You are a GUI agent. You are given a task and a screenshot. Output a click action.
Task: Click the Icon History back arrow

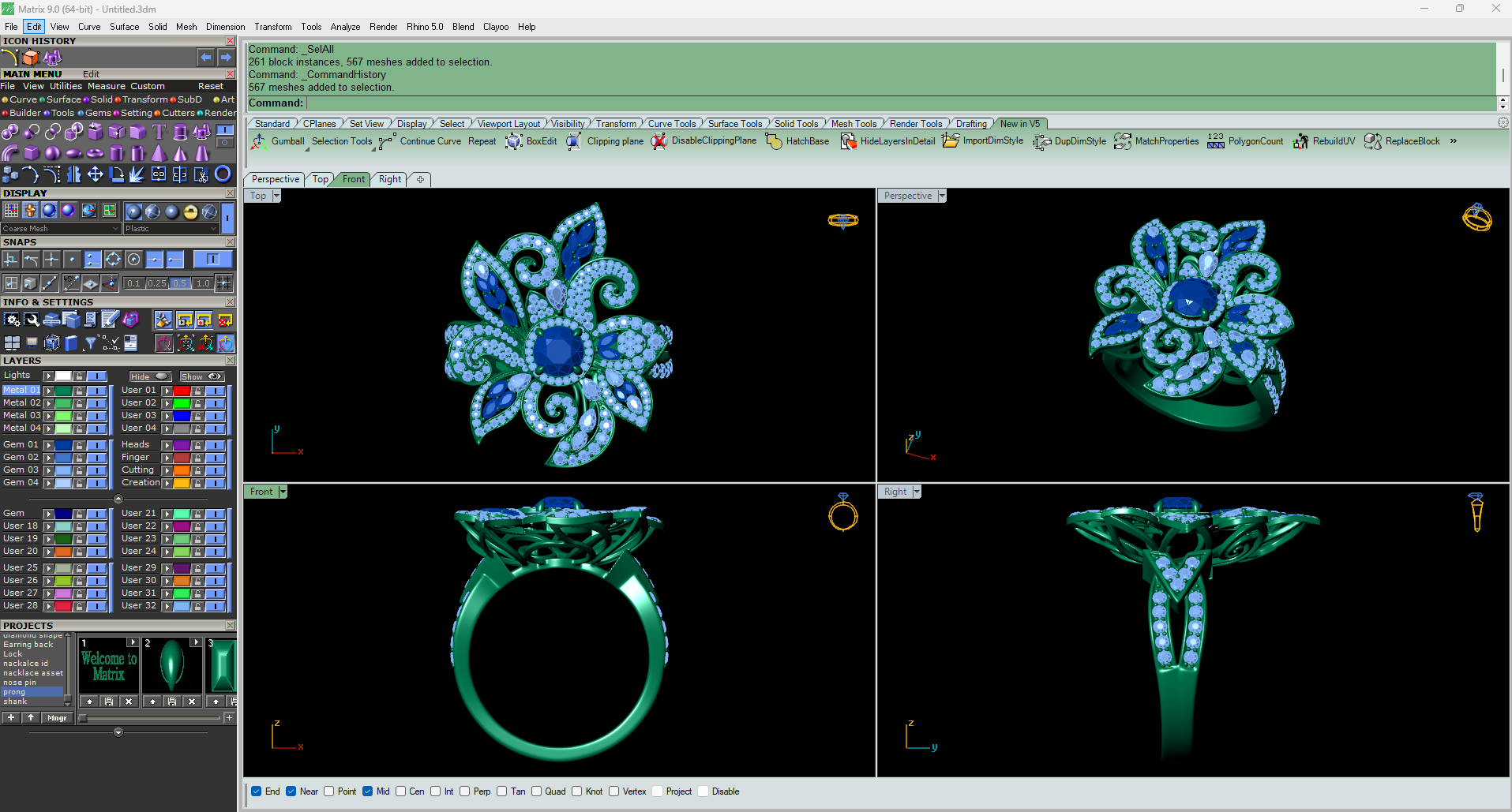[x=205, y=58]
